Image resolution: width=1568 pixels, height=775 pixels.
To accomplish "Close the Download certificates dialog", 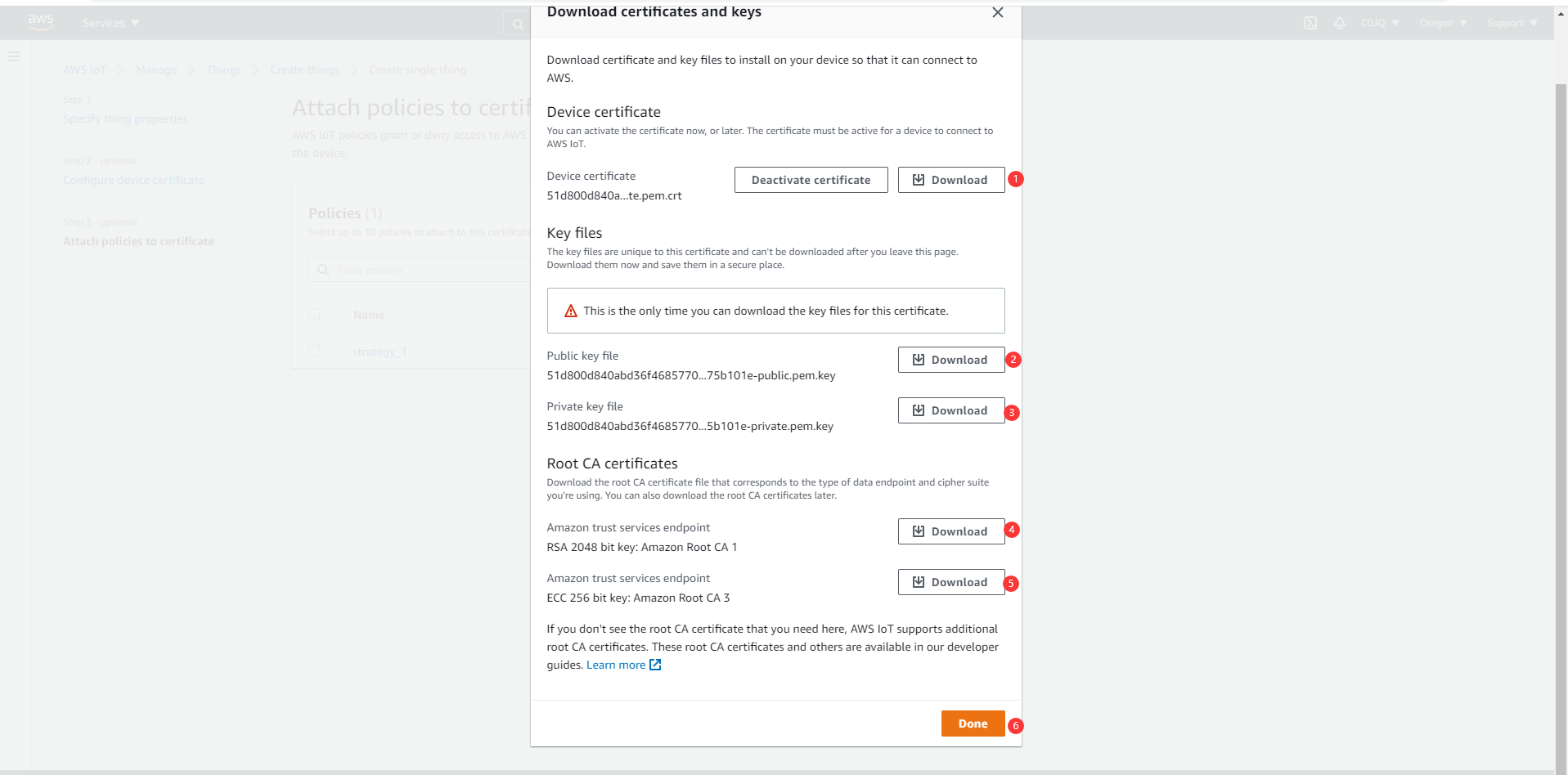I will coord(997,12).
